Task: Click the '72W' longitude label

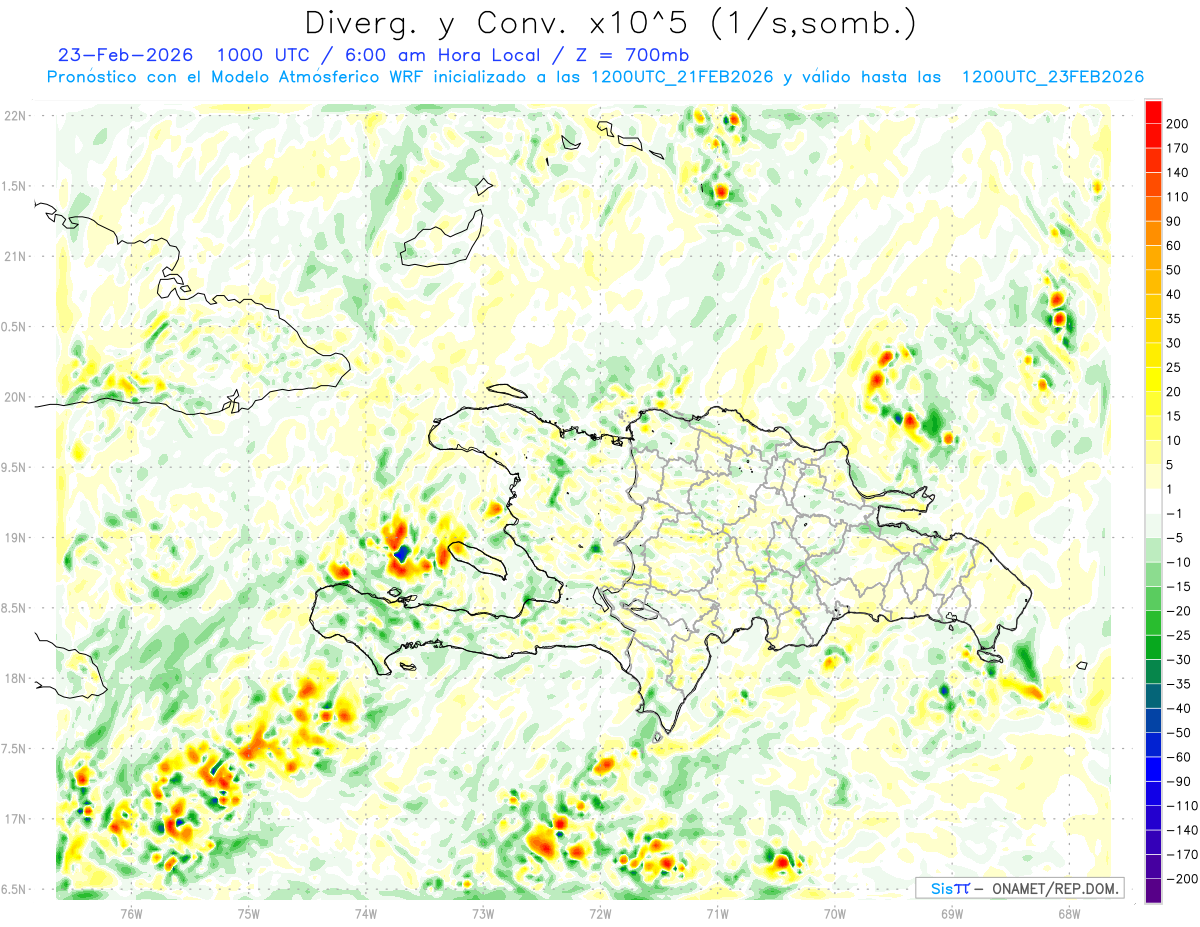Action: pos(600,912)
